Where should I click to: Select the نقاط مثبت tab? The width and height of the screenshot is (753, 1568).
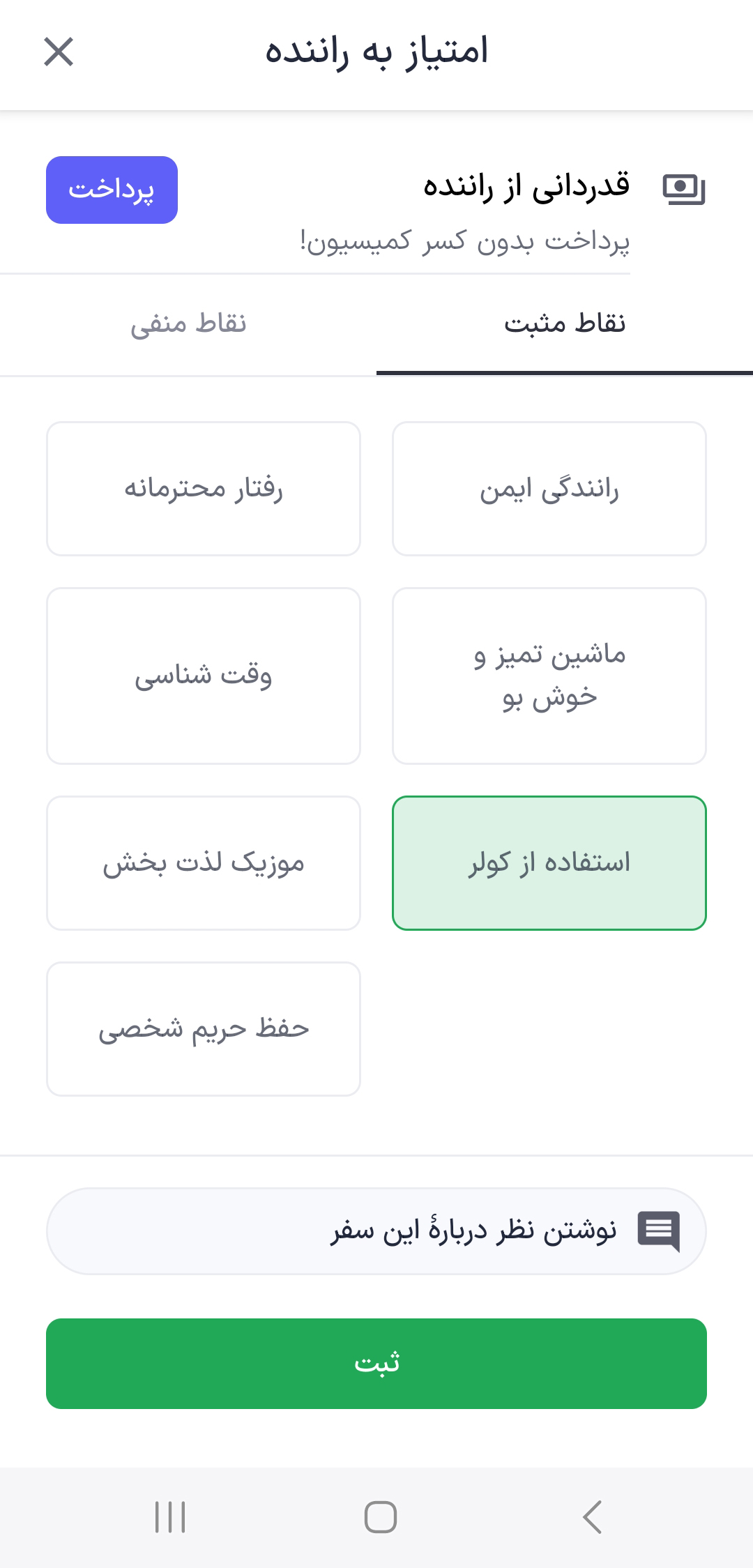point(565,324)
